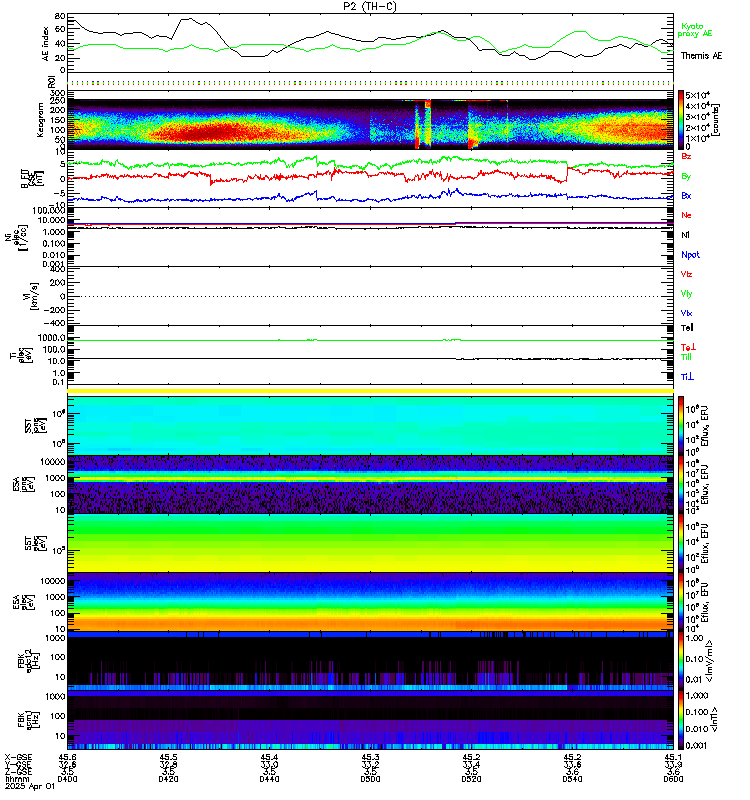Viewport: 750px width, 800px height.
Task: Click the "0440" time tick label
Action: [x=269, y=779]
